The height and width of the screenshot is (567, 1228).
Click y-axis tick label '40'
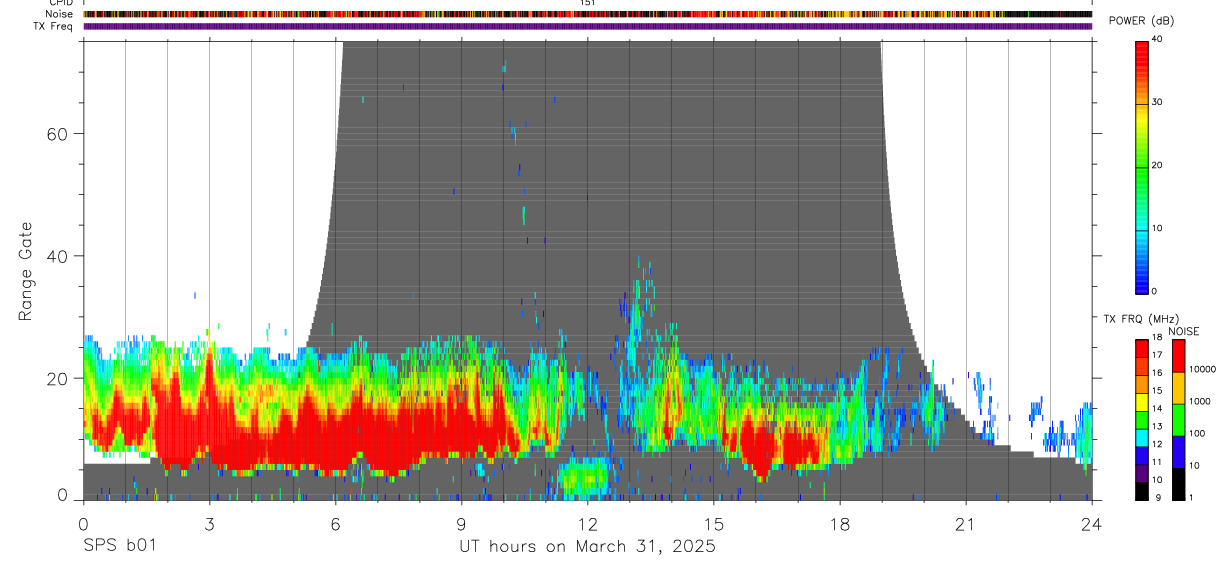coord(59,256)
